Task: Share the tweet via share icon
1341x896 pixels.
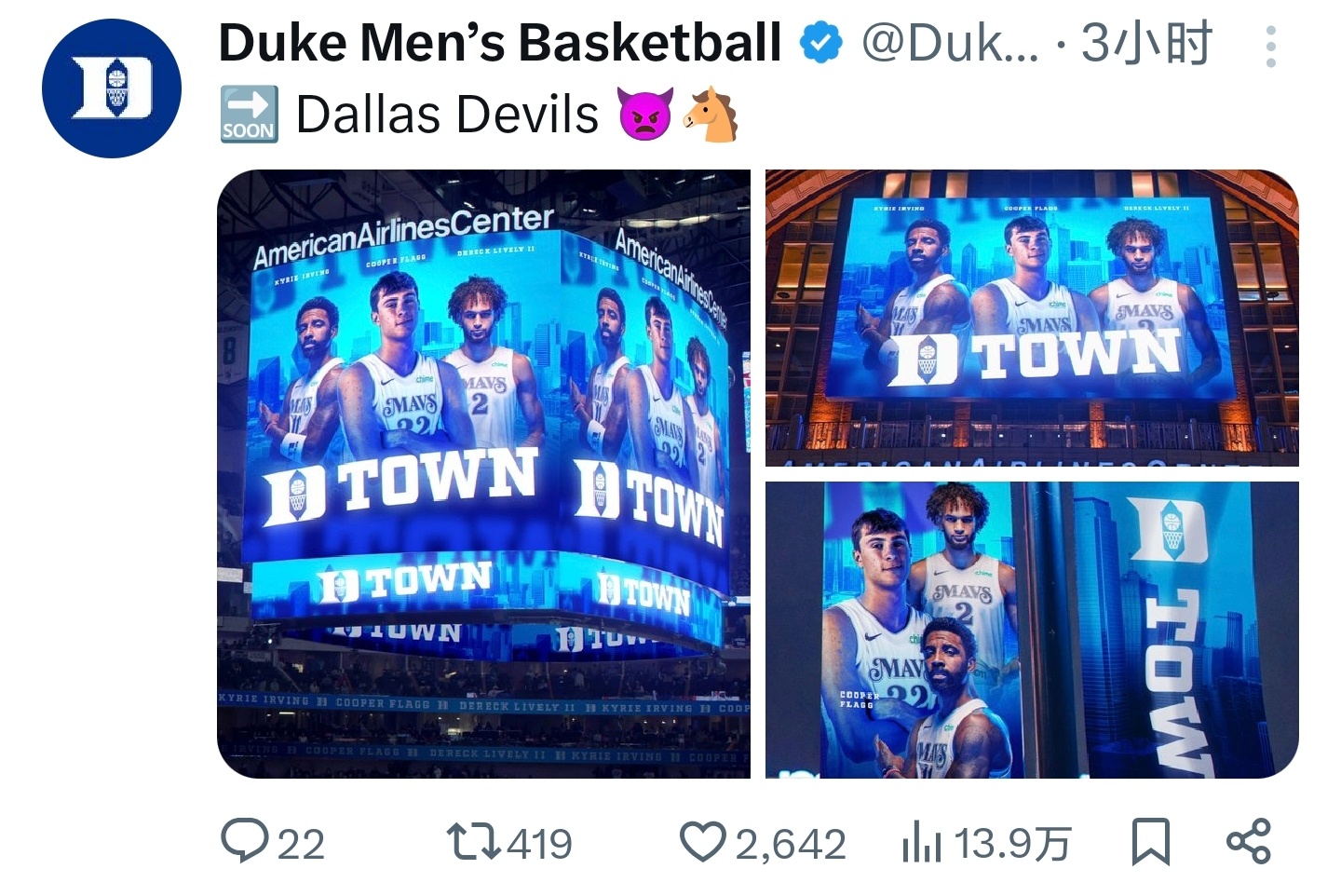Action: 1249,841
